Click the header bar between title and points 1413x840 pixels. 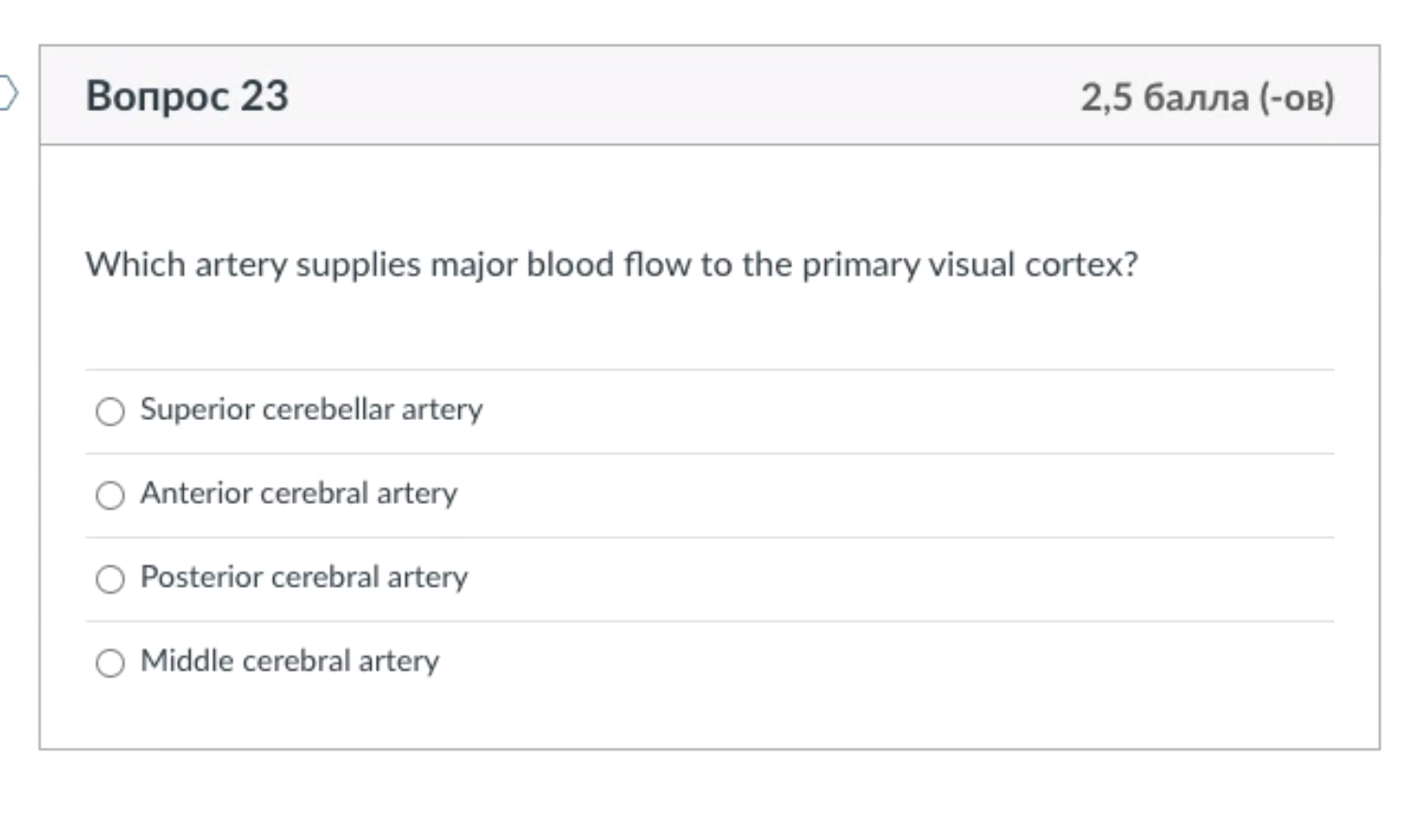pos(678,96)
